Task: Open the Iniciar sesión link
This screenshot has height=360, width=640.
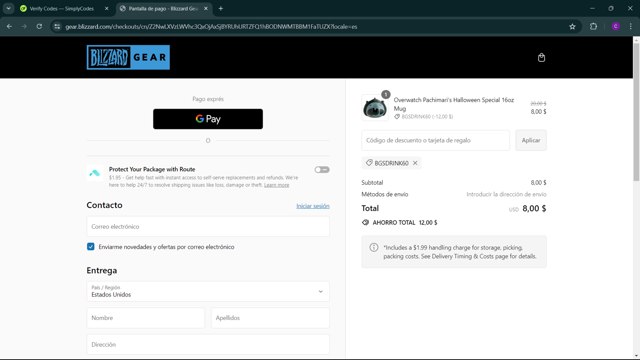Action: tap(313, 206)
